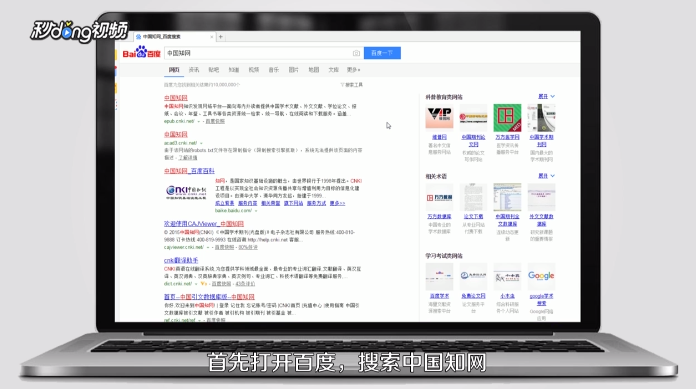Open the 欢迎使用CAJViewer_中国知网 result

(x=204, y=224)
